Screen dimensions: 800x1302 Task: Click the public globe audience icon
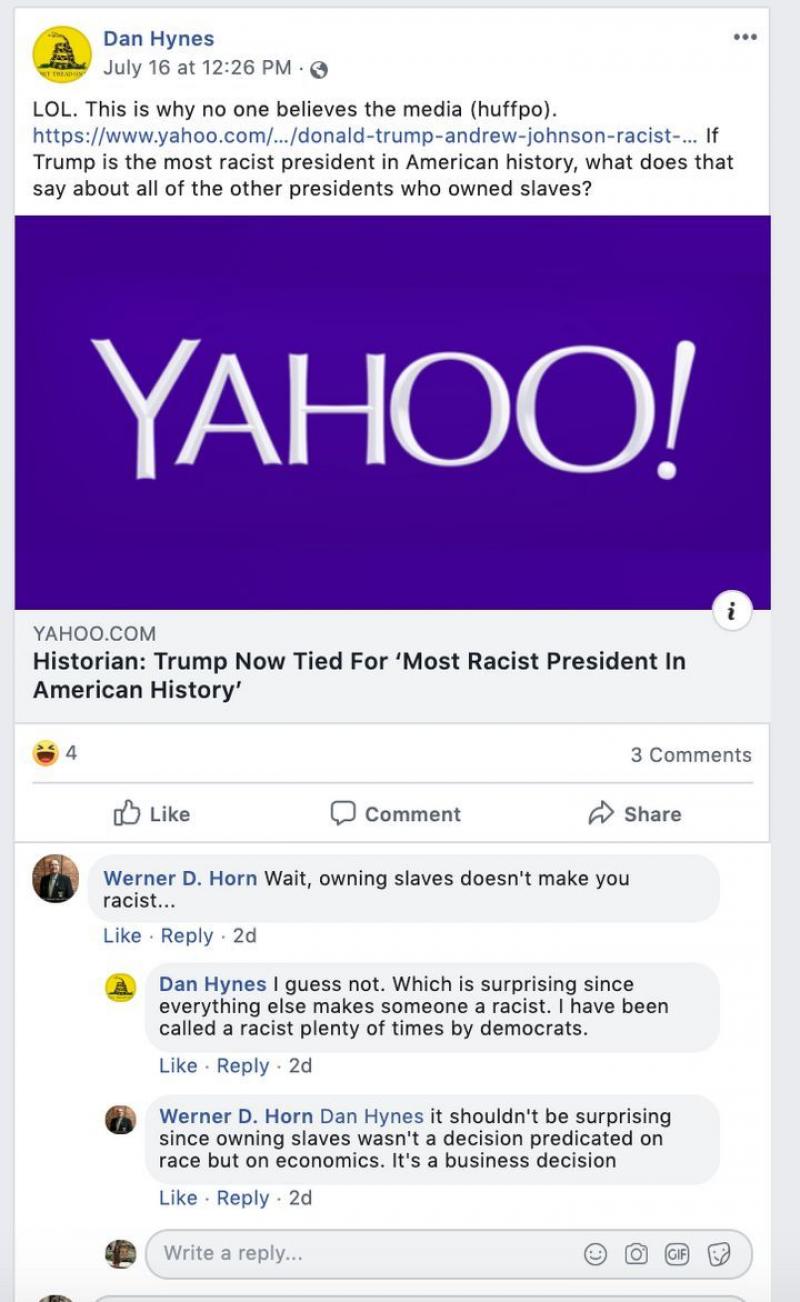coord(319,69)
